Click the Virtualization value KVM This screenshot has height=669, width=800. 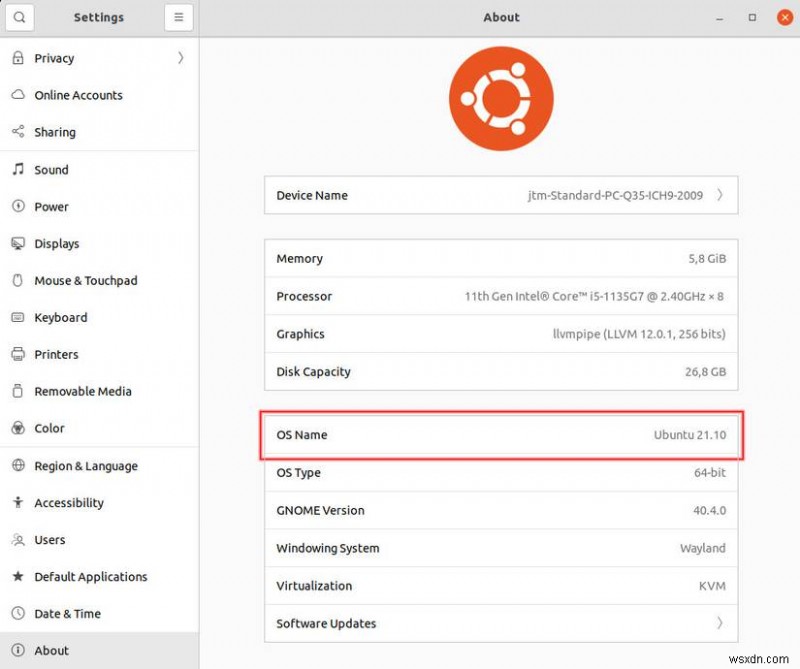(x=712, y=586)
